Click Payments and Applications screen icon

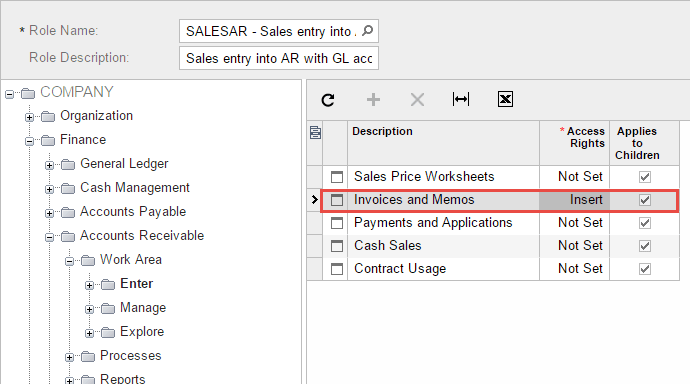point(337,223)
